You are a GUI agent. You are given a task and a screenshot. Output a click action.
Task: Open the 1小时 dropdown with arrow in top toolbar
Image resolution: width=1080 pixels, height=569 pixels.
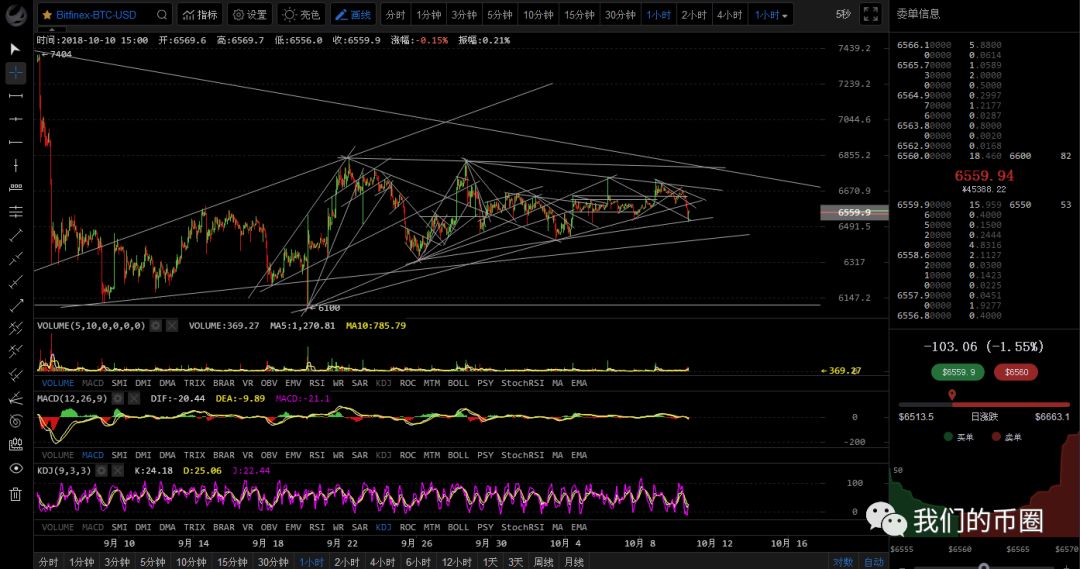click(x=771, y=14)
